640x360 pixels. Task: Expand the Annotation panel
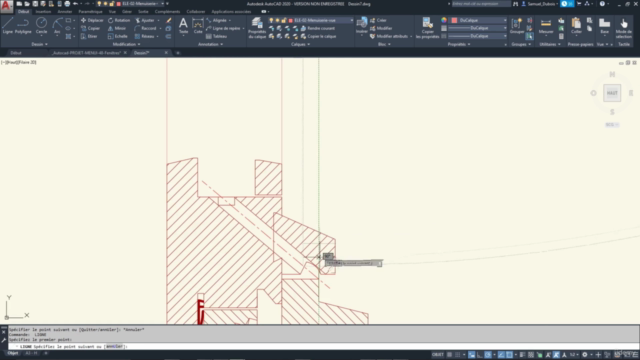pyautogui.click(x=211, y=44)
